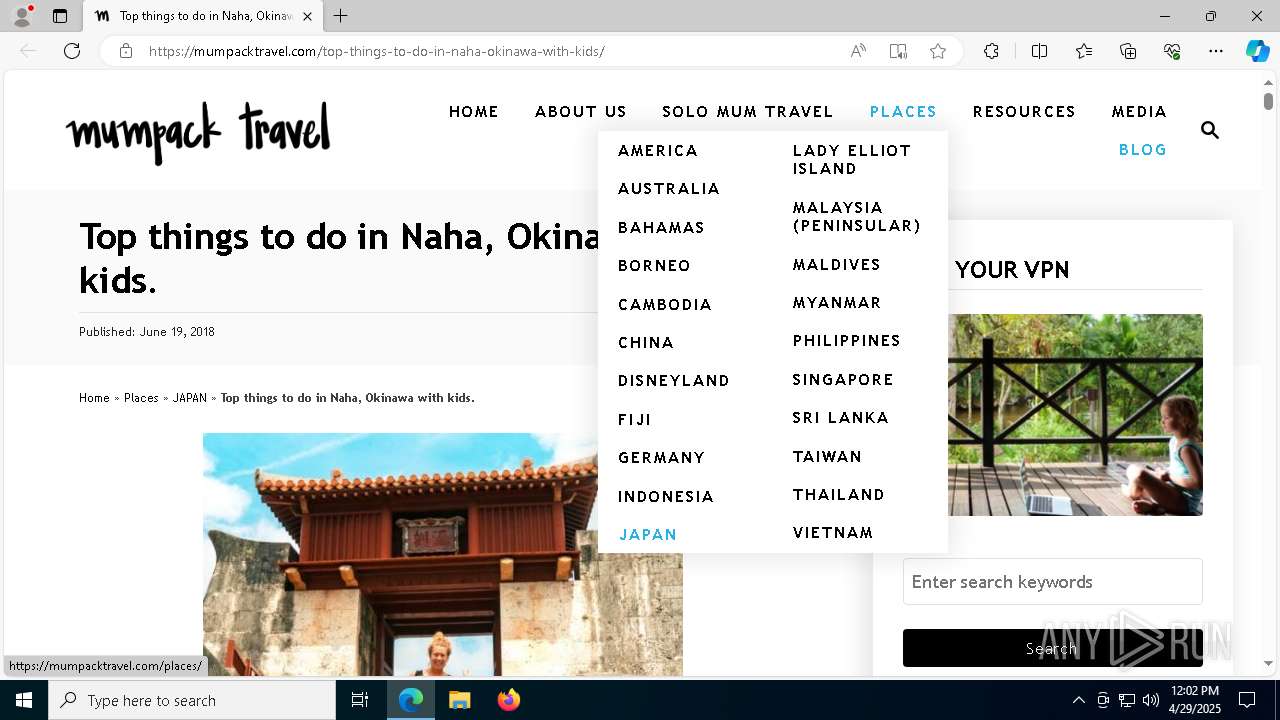The width and height of the screenshot is (1280, 720).
Task: Select CAMBODIA in Places dropdown
Action: click(x=665, y=305)
